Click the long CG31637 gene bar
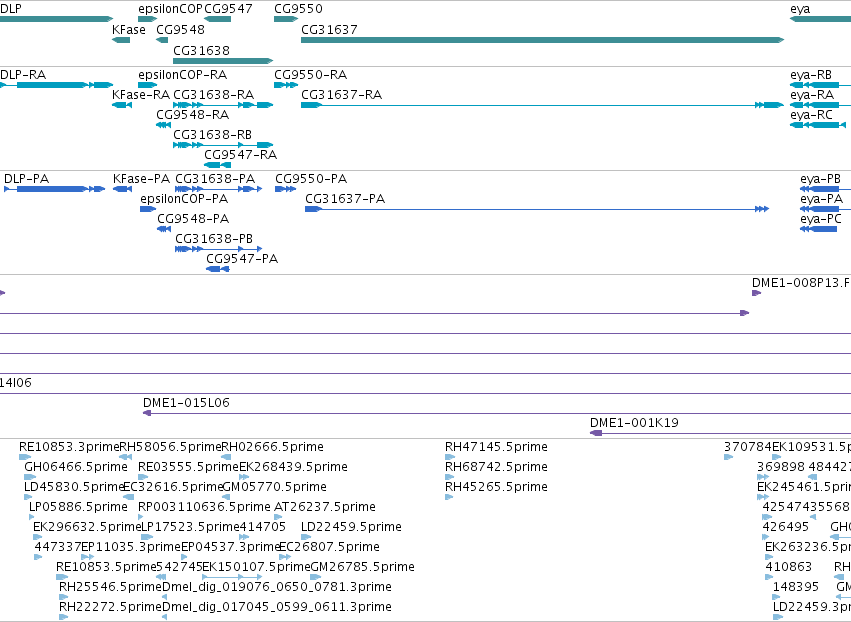 [x=543, y=40]
